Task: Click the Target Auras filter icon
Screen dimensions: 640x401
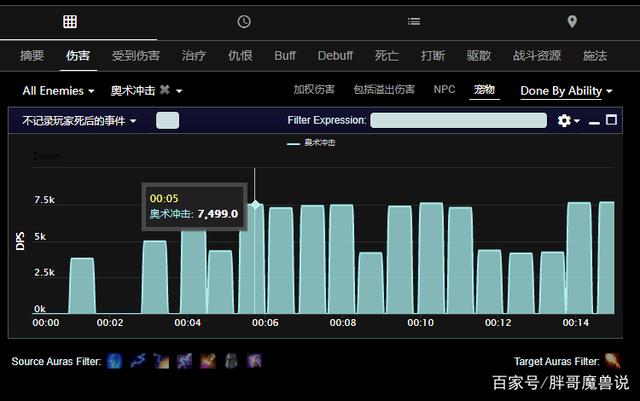Action: click(x=612, y=360)
